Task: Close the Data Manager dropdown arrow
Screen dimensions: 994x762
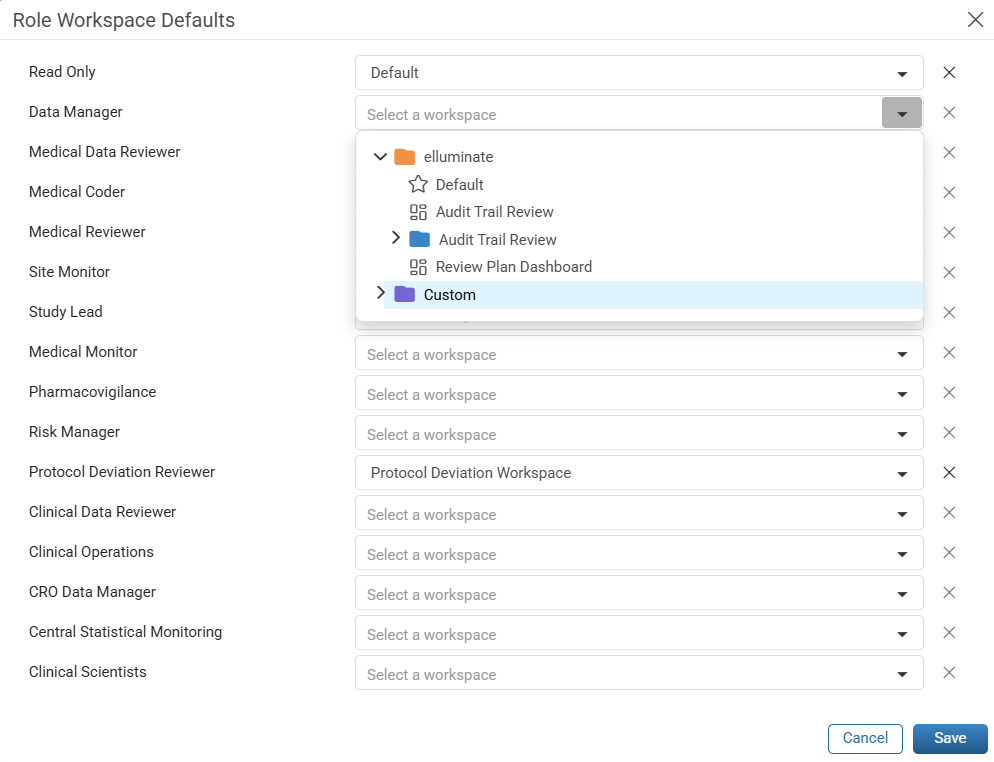Action: click(901, 113)
